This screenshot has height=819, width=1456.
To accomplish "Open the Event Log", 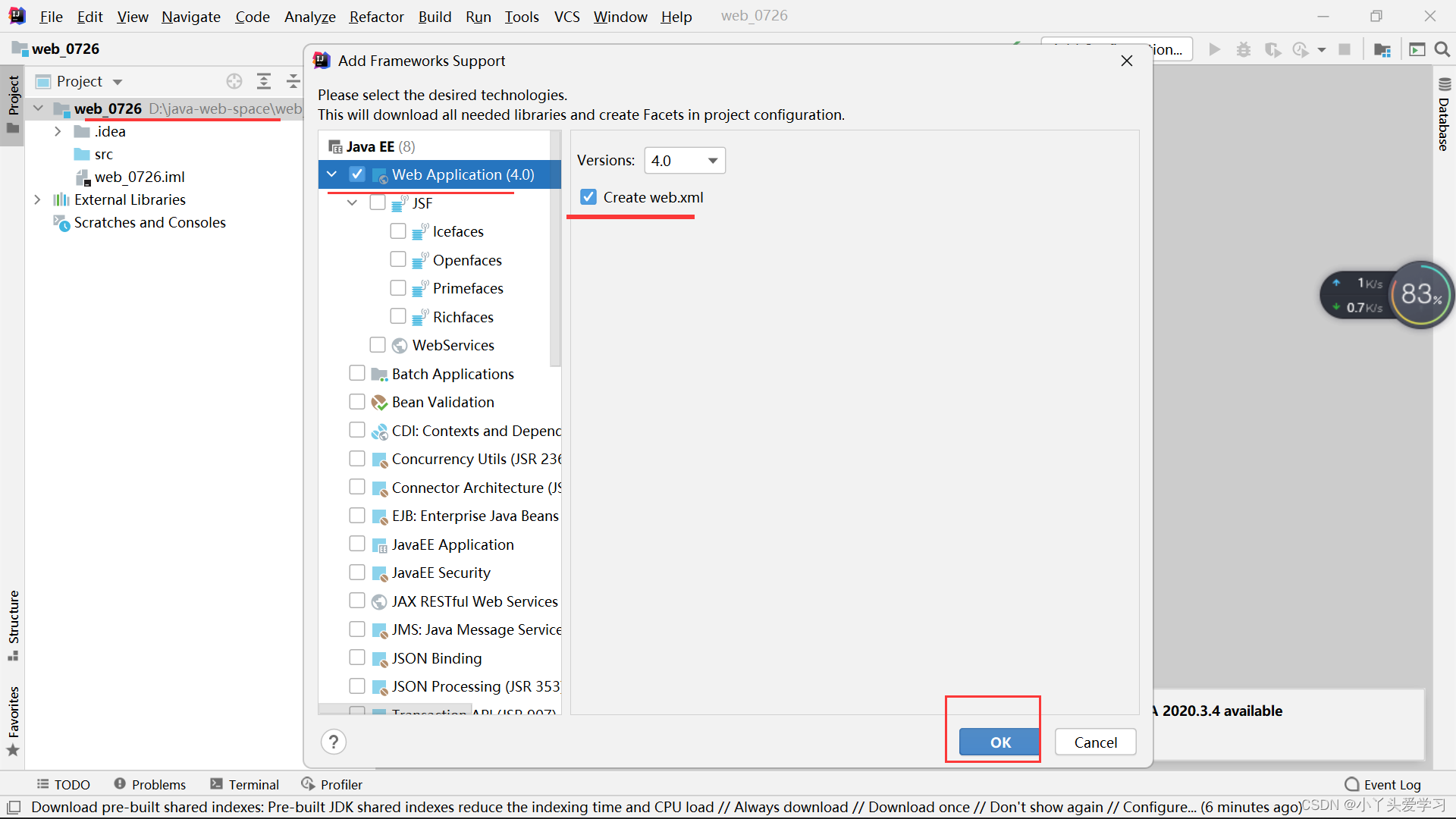I will (1383, 784).
